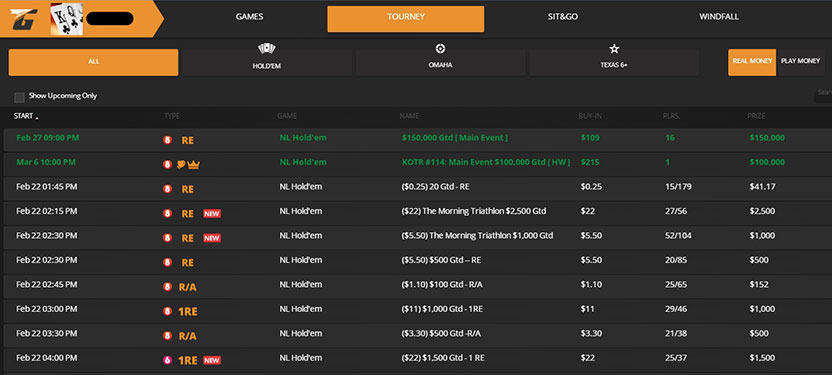Click the search field at right edge
This screenshot has height=375, width=832.
tap(823, 97)
